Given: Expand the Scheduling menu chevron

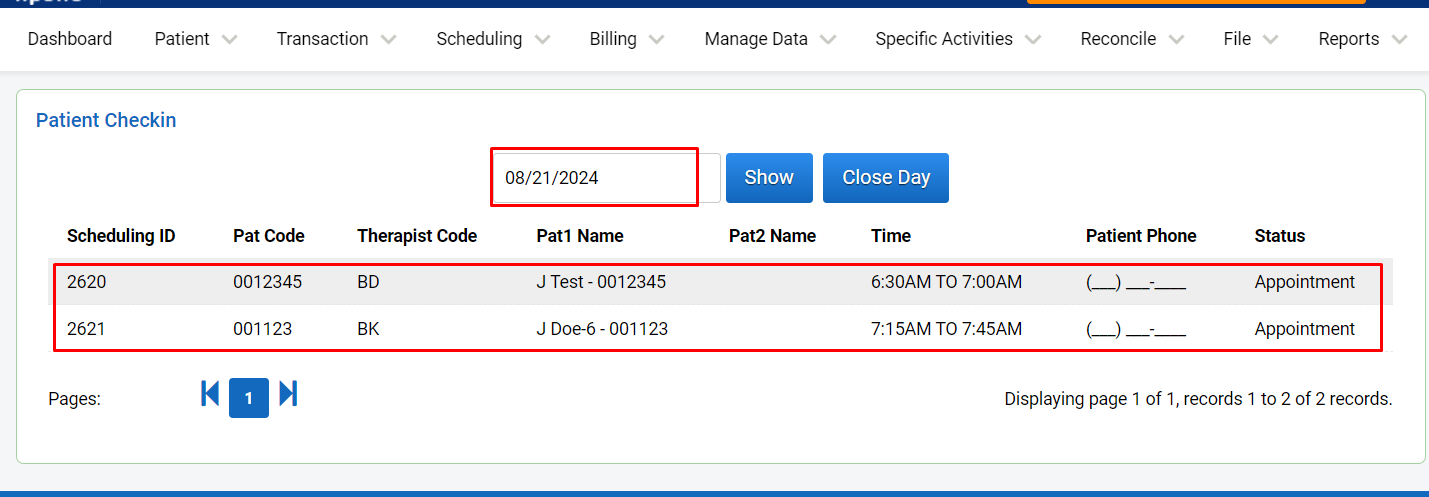Looking at the screenshot, I should [x=542, y=40].
